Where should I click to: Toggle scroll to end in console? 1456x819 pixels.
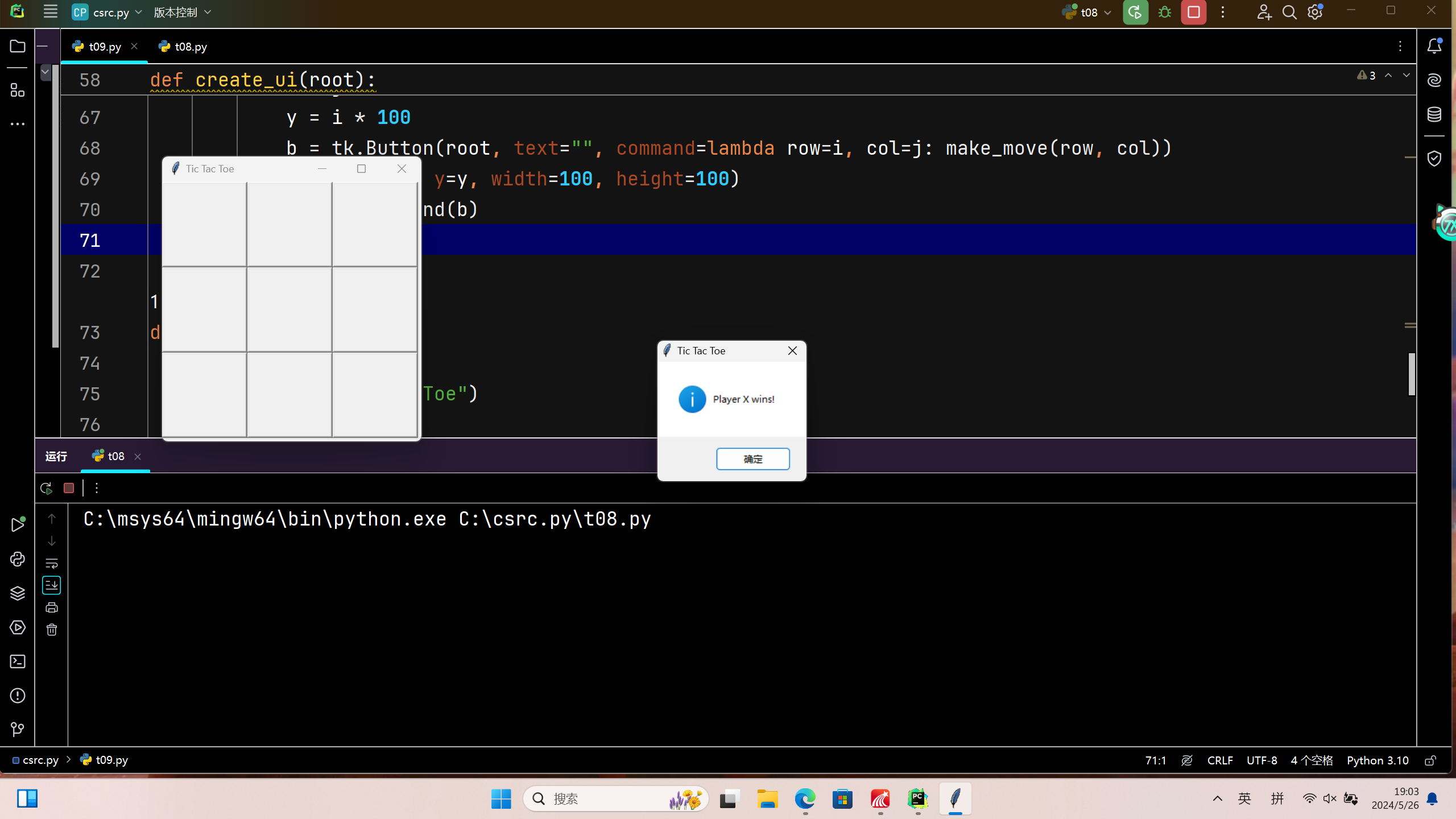52,585
